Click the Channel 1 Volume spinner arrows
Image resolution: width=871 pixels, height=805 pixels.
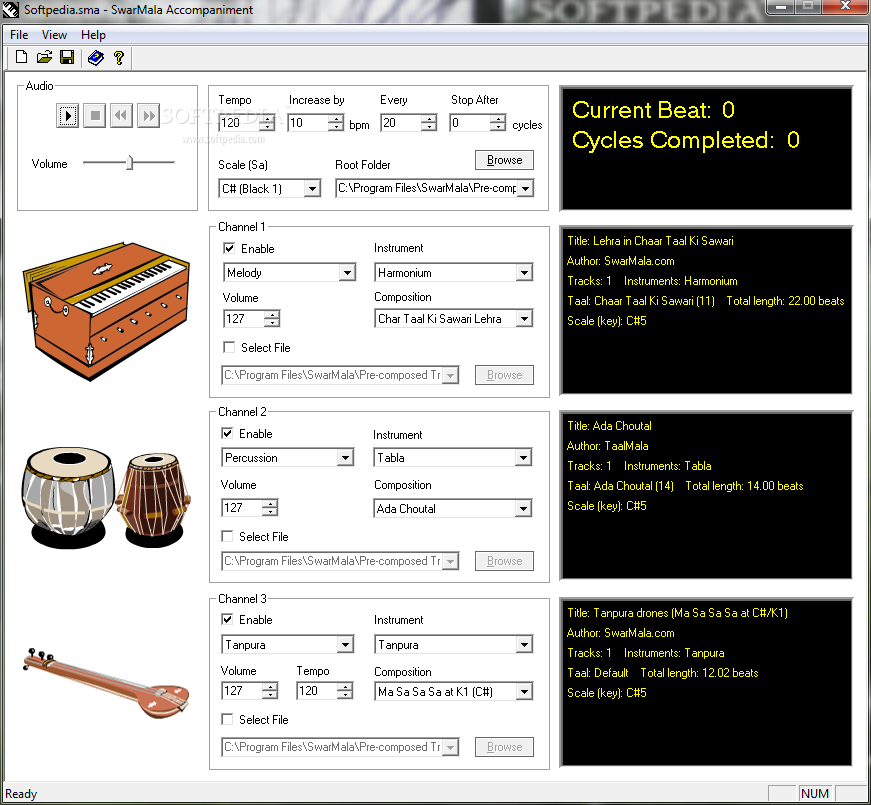click(272, 319)
